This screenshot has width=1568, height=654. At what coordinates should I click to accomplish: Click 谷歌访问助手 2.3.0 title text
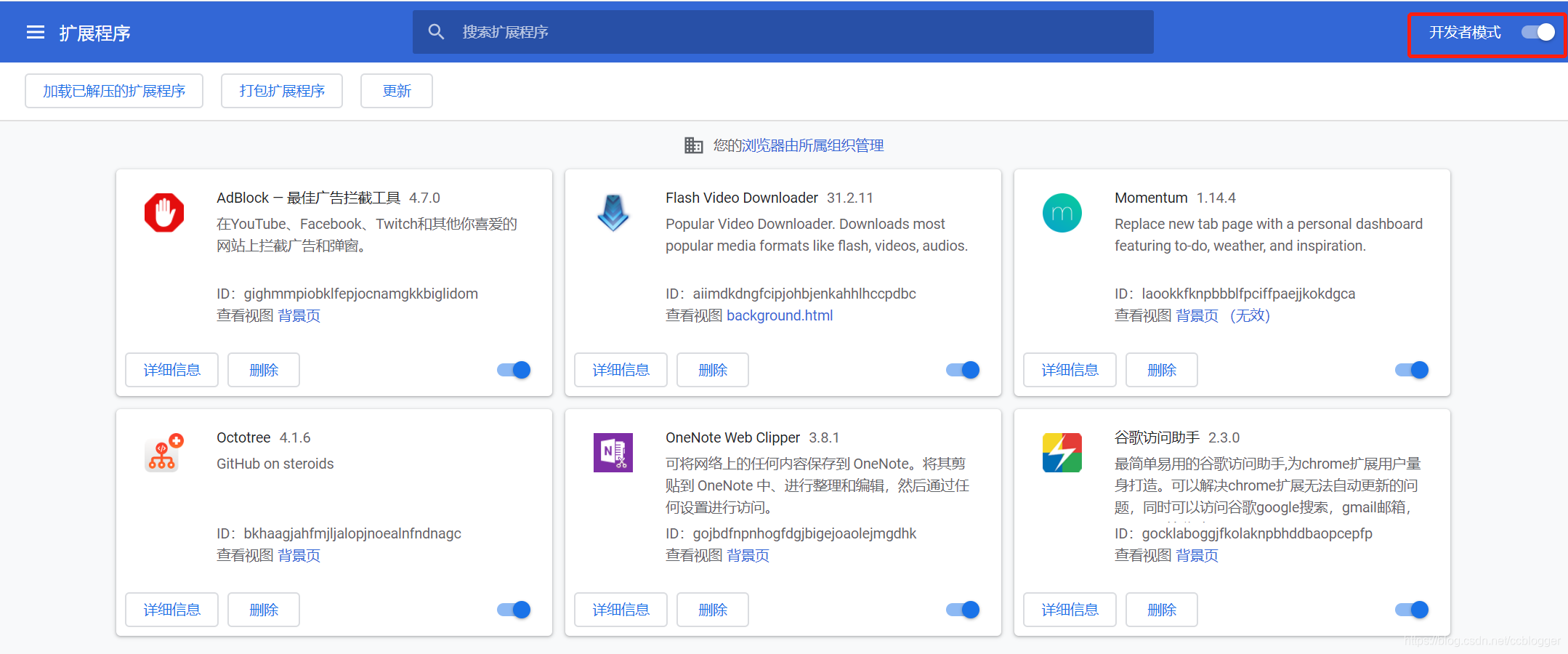tap(1177, 437)
